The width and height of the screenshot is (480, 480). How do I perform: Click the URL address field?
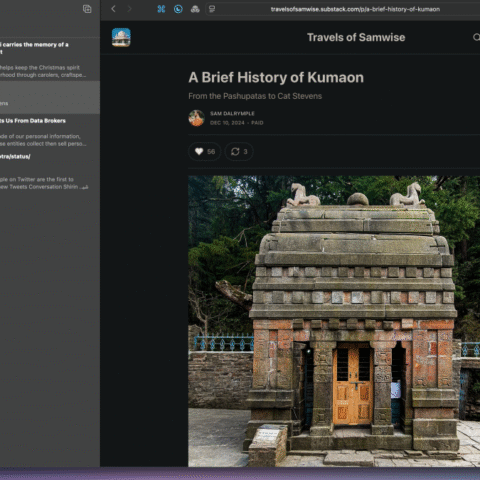355,9
